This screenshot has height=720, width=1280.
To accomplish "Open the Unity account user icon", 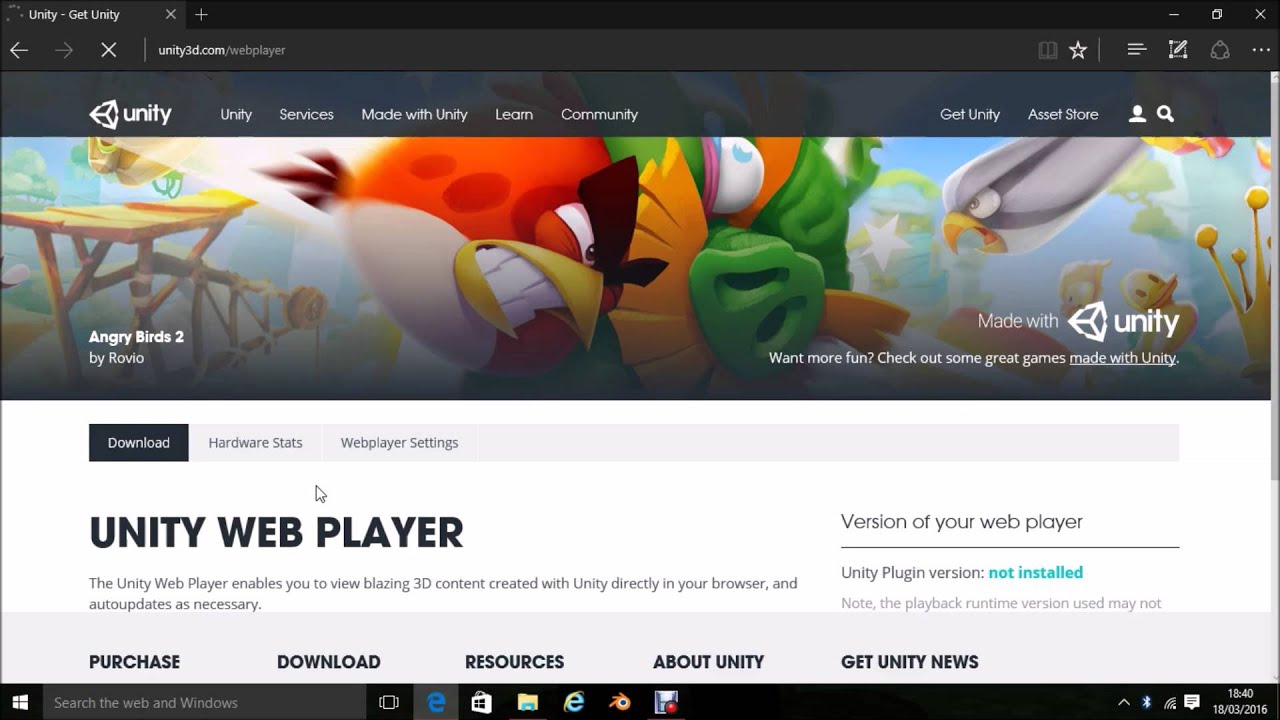I will 1137,114.
